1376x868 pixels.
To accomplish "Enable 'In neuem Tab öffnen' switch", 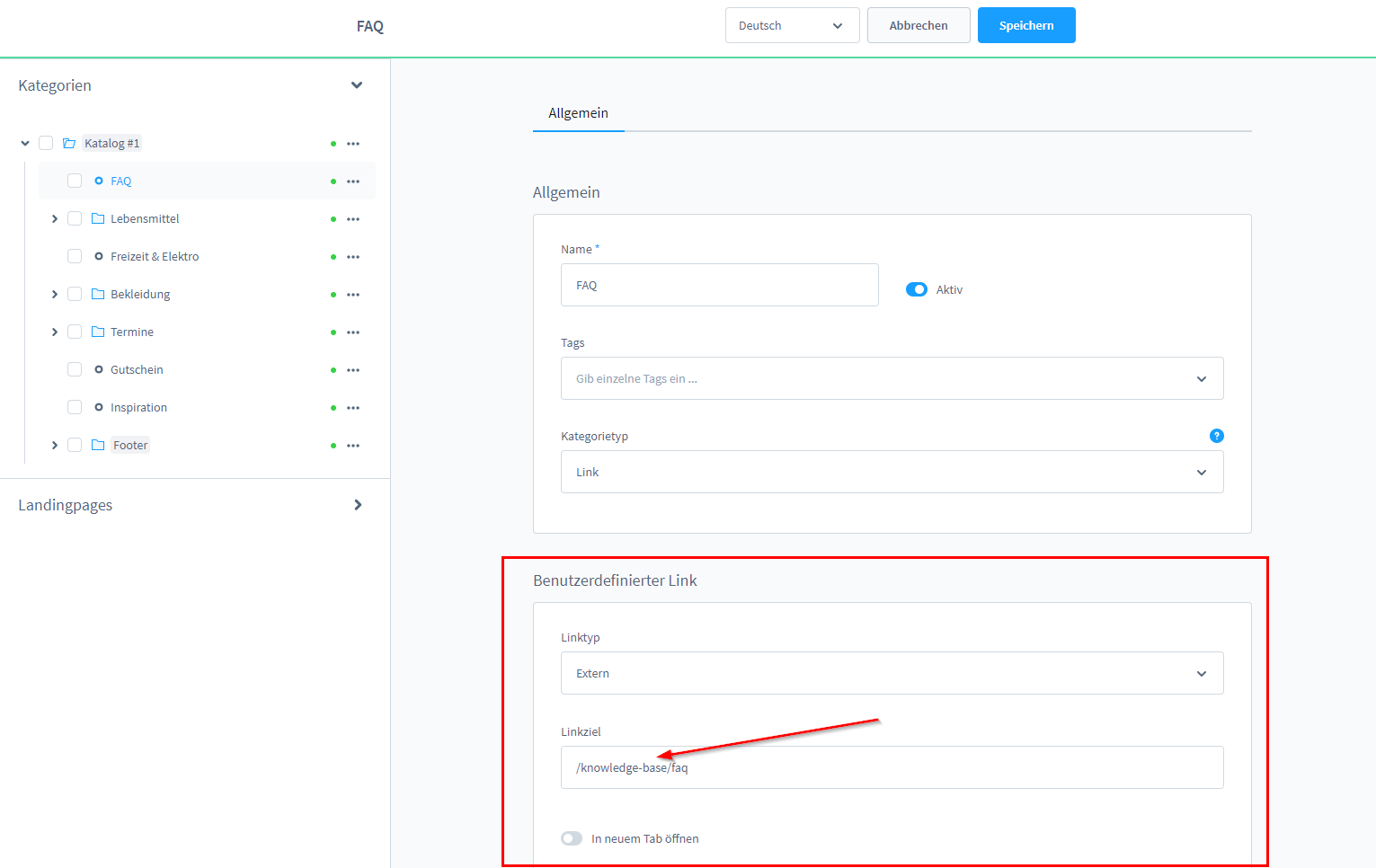I will pyautogui.click(x=572, y=838).
